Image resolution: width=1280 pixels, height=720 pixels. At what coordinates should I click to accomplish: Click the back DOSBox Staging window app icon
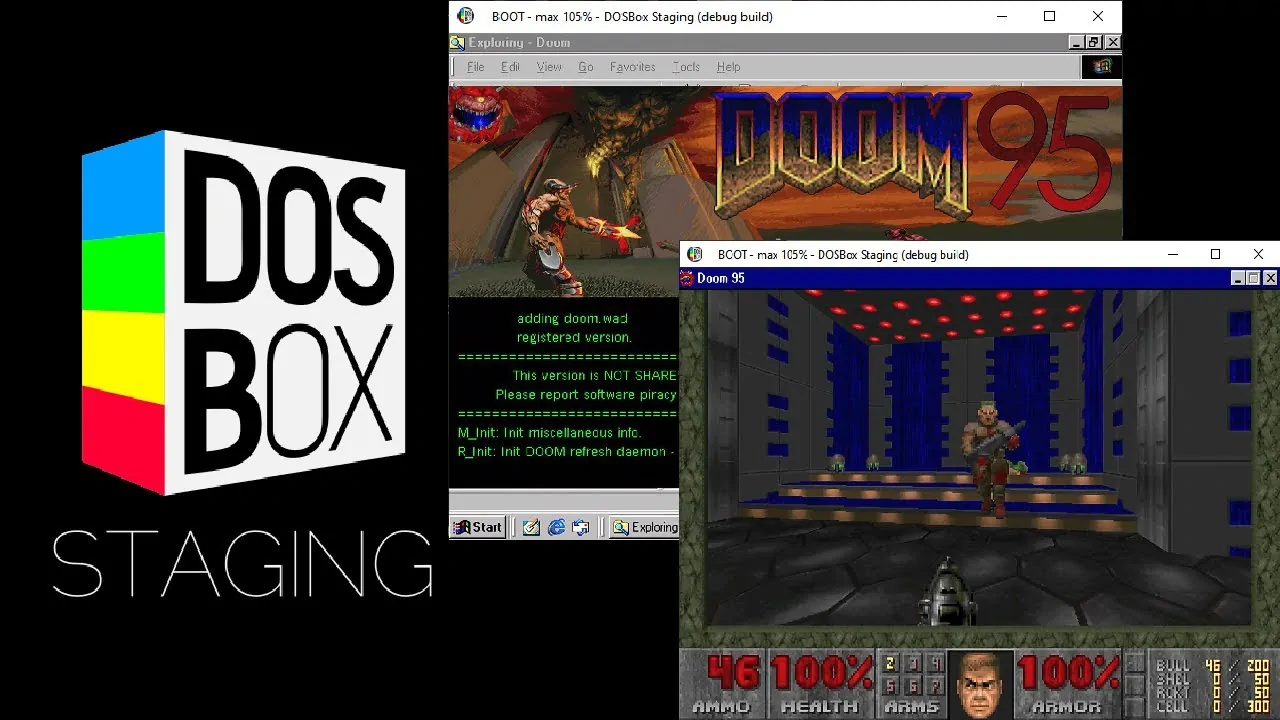coord(465,16)
